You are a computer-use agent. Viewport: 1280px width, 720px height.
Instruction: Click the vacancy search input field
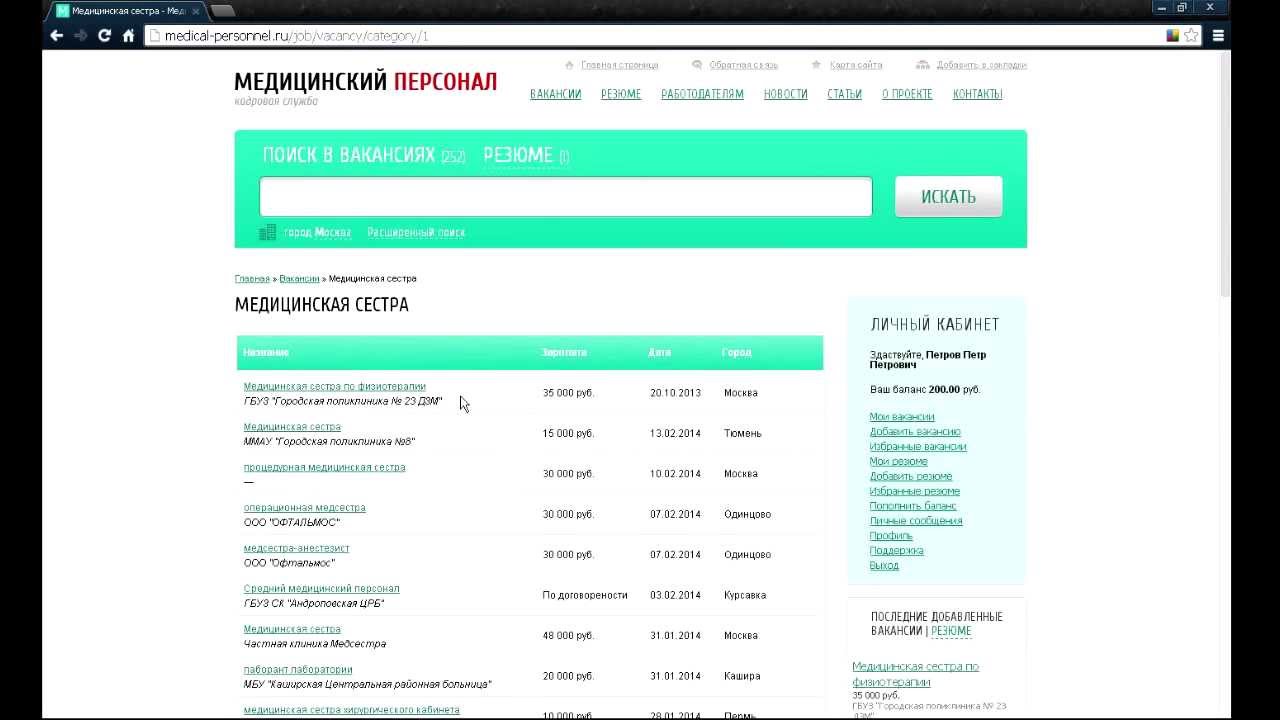566,197
